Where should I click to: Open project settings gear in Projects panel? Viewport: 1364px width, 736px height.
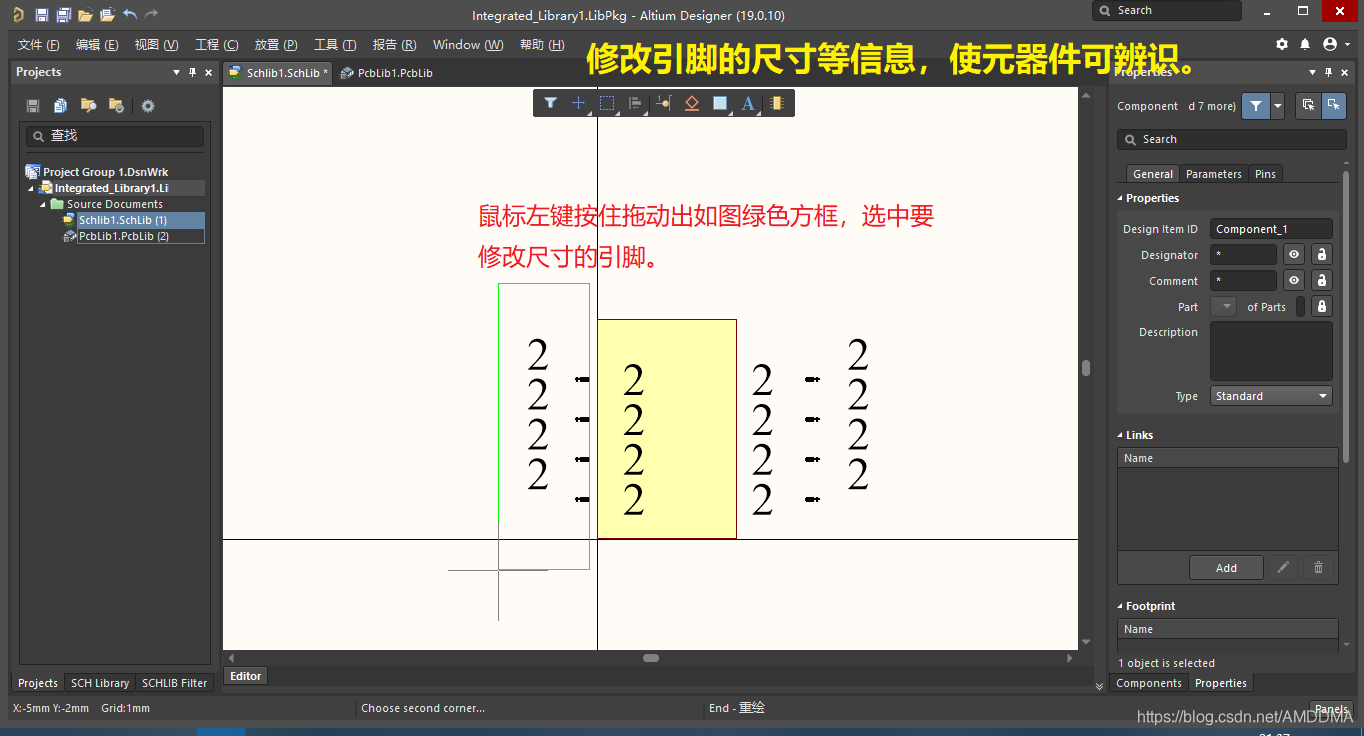(148, 106)
